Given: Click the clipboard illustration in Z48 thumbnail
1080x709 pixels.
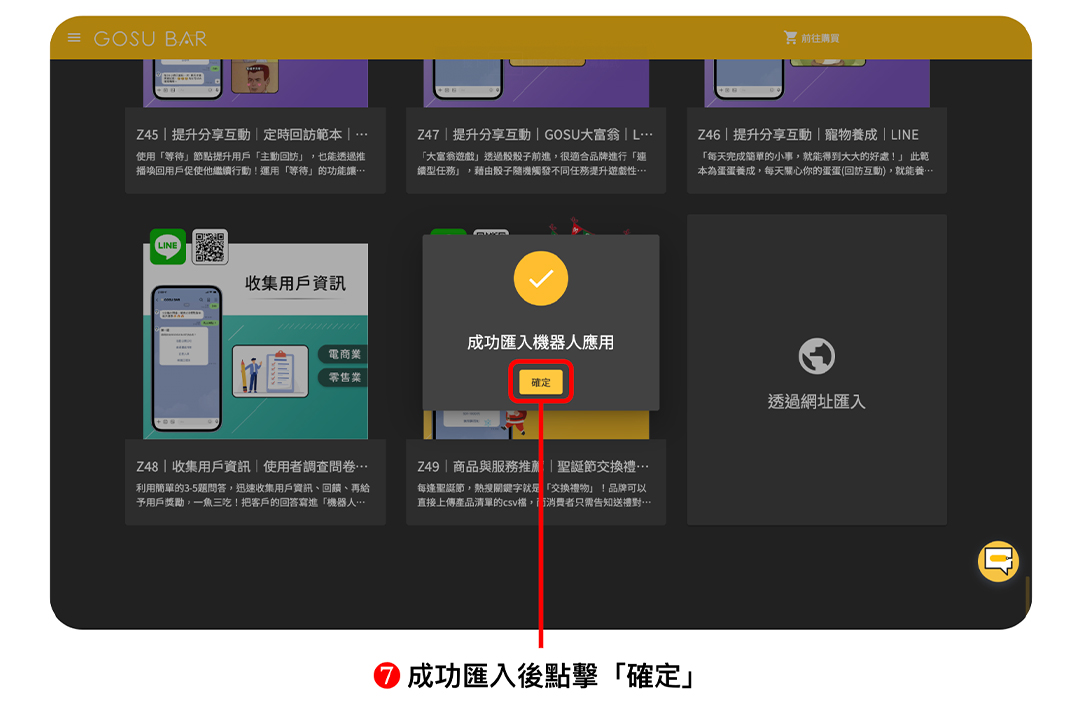Looking at the screenshot, I should [270, 371].
